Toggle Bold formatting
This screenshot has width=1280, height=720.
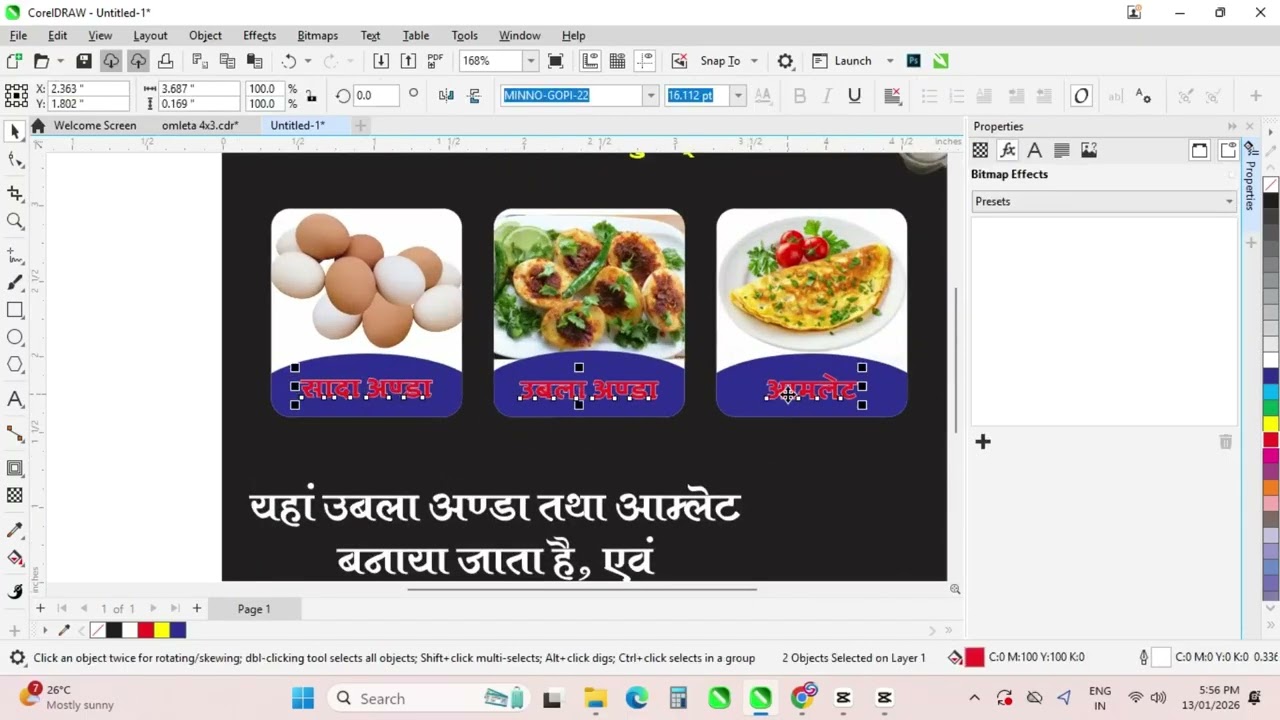pos(799,96)
